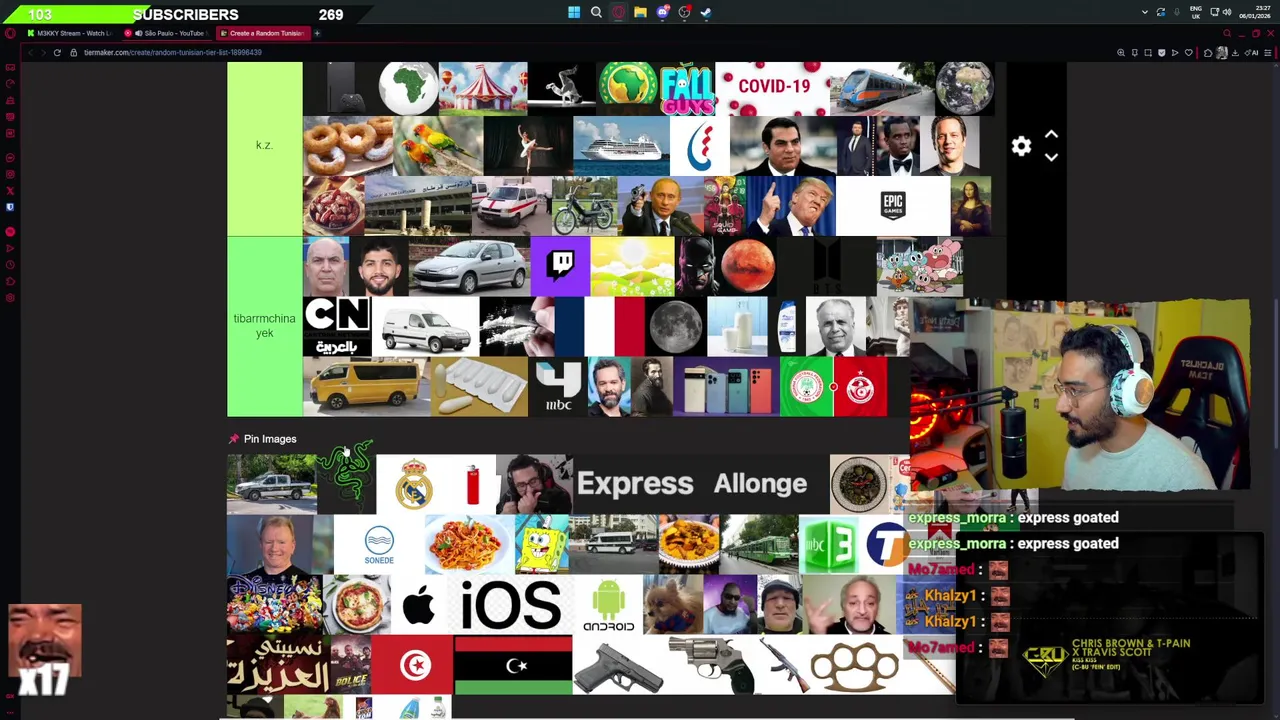Select the mbc 4 logo image
Screen dimensions: 1280x720
tap(558, 386)
